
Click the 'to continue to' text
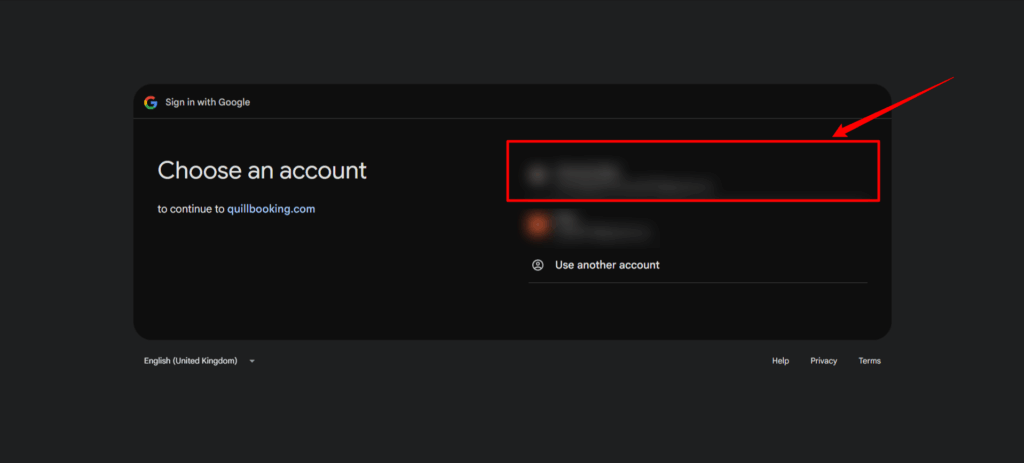[190, 209]
